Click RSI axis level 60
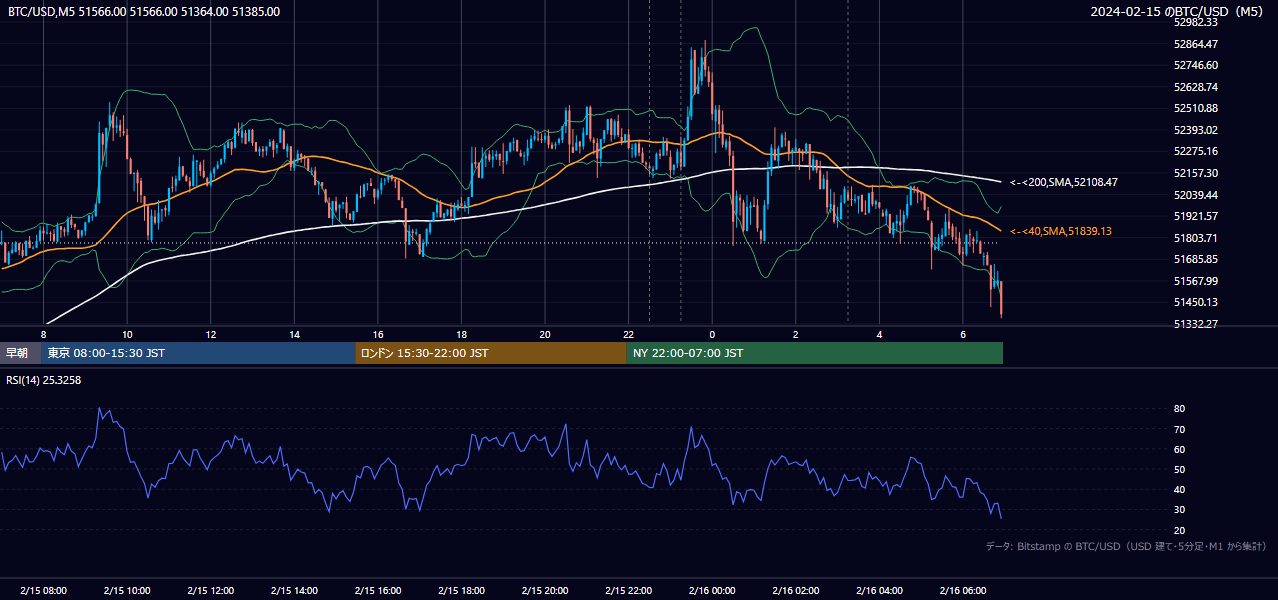 click(x=1179, y=449)
